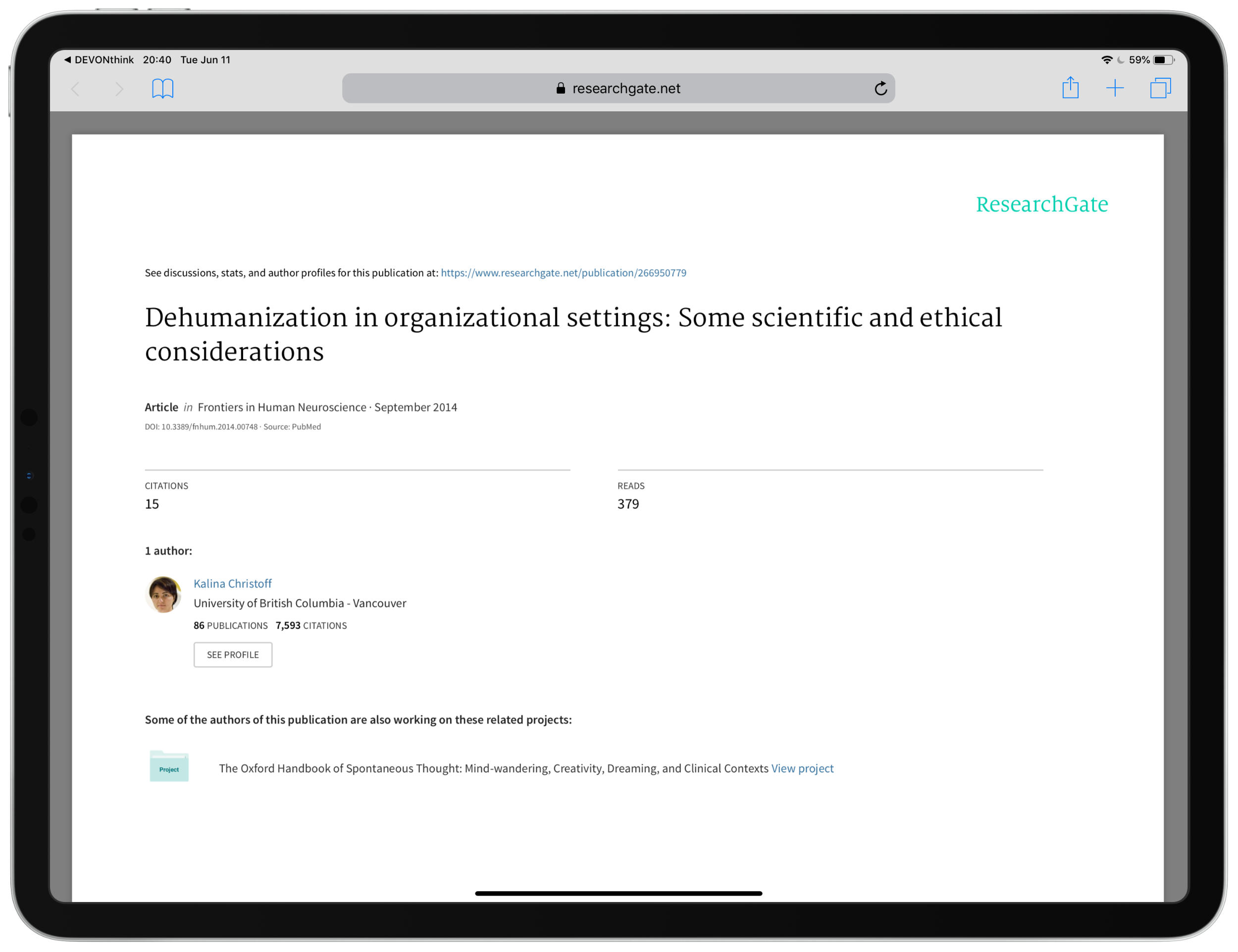Tap the home indicator bar
Screen dimensions: 1238x952
[619, 894]
